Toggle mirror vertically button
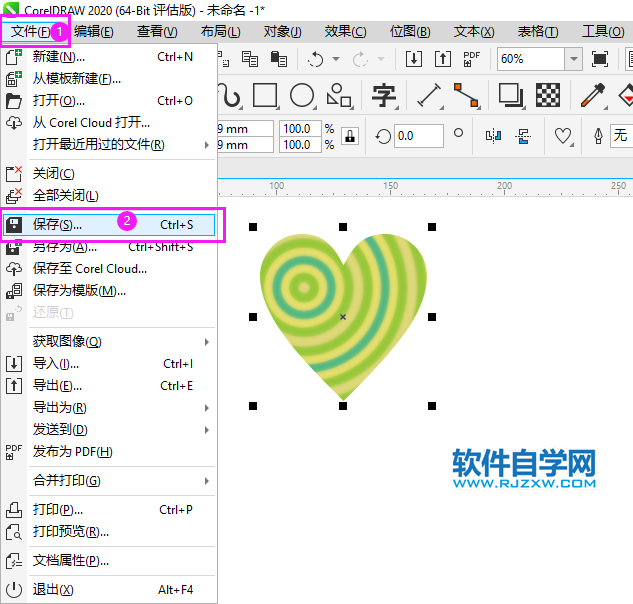Image resolution: width=633 pixels, height=604 pixels. (522, 136)
